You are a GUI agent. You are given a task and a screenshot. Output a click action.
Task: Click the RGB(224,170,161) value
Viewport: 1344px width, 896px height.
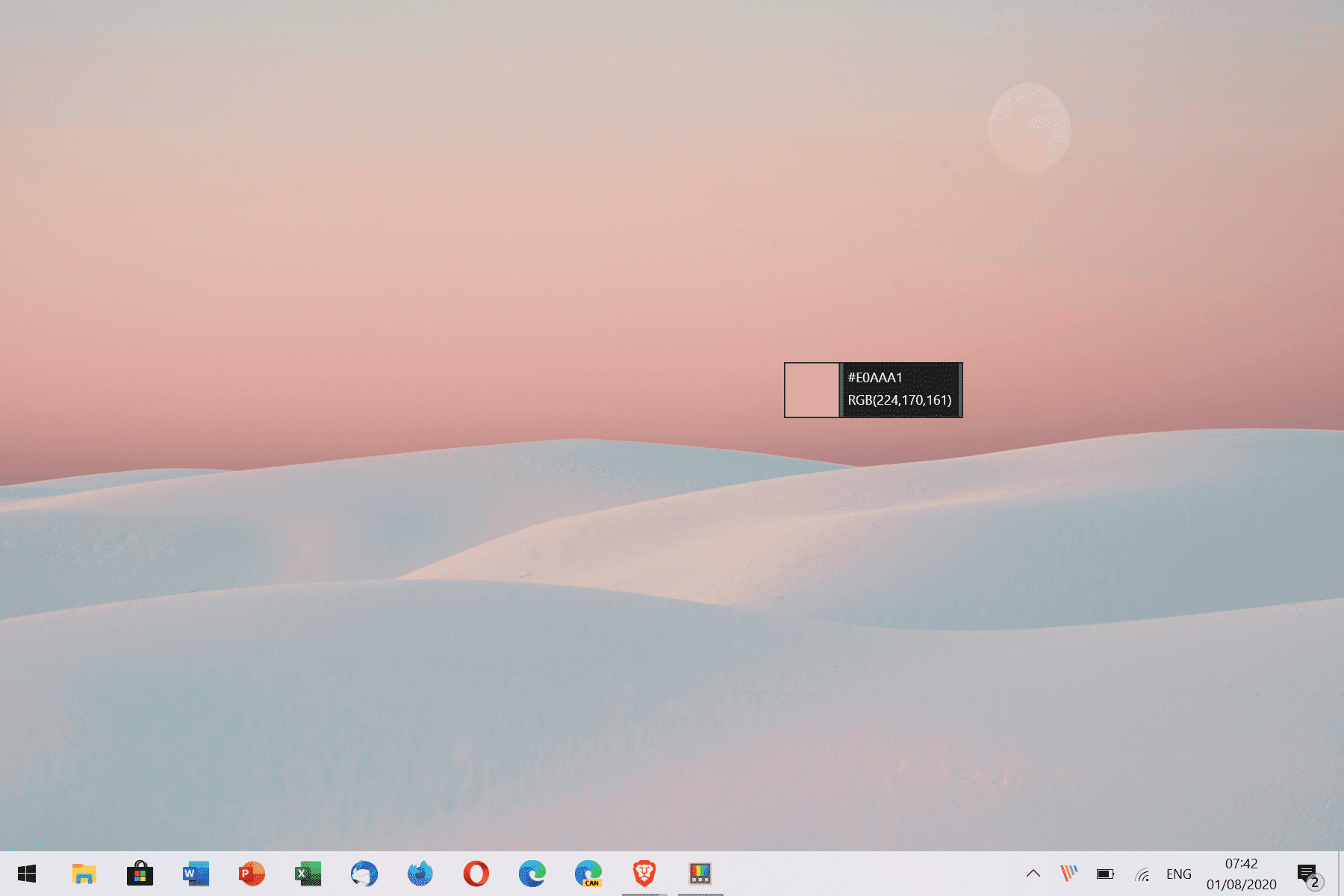click(900, 400)
